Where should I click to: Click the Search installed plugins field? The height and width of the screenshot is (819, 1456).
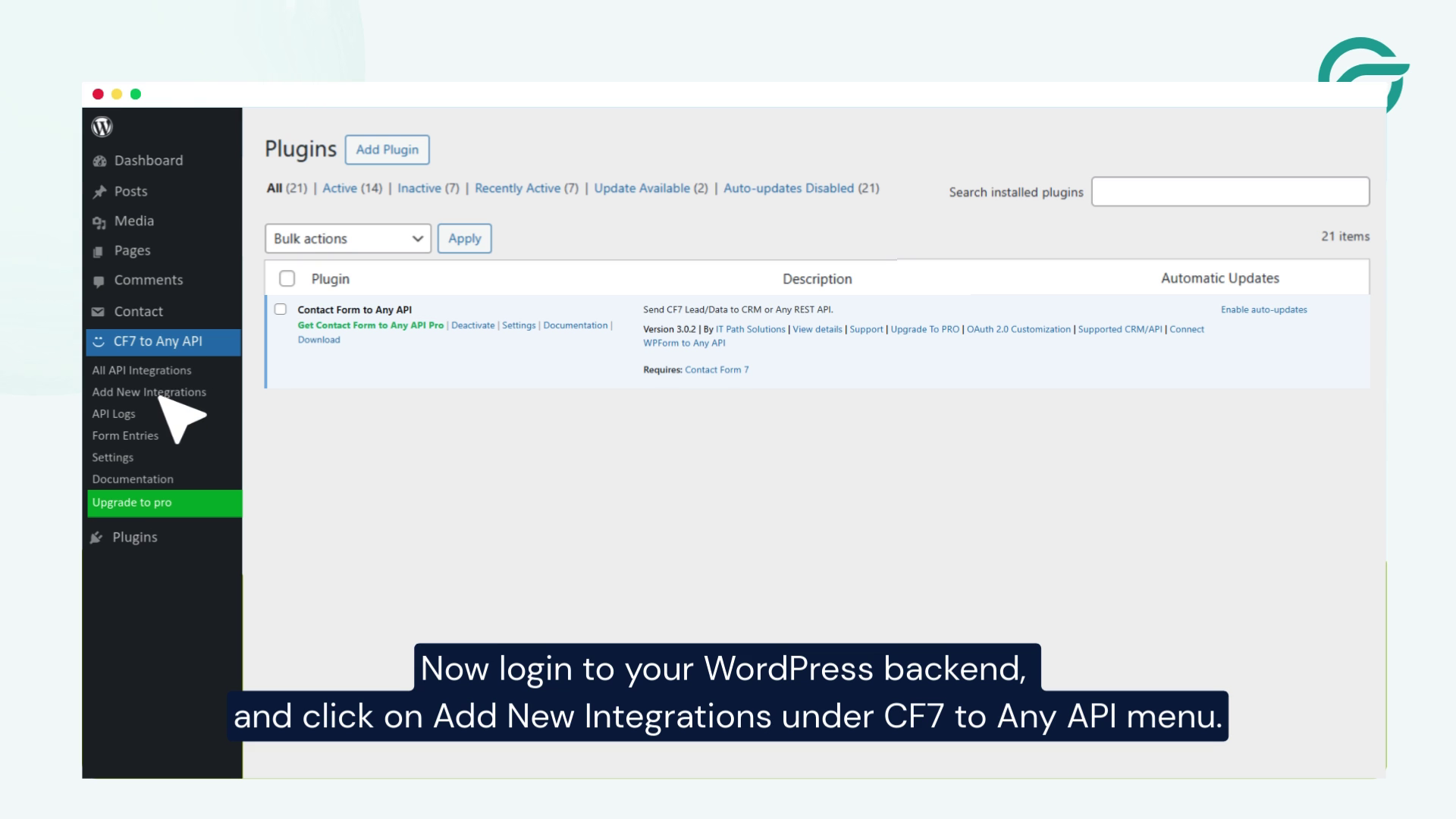pos(1230,192)
